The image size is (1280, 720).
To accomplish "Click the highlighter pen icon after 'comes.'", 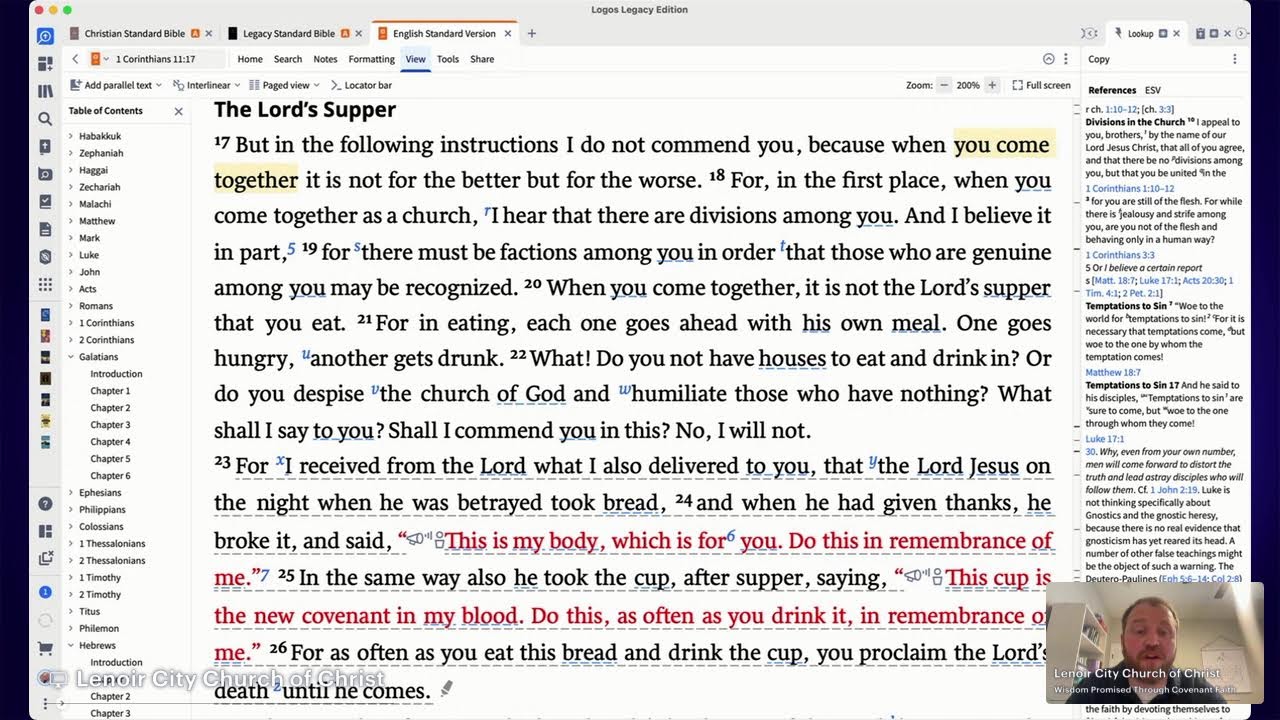I will (x=446, y=688).
